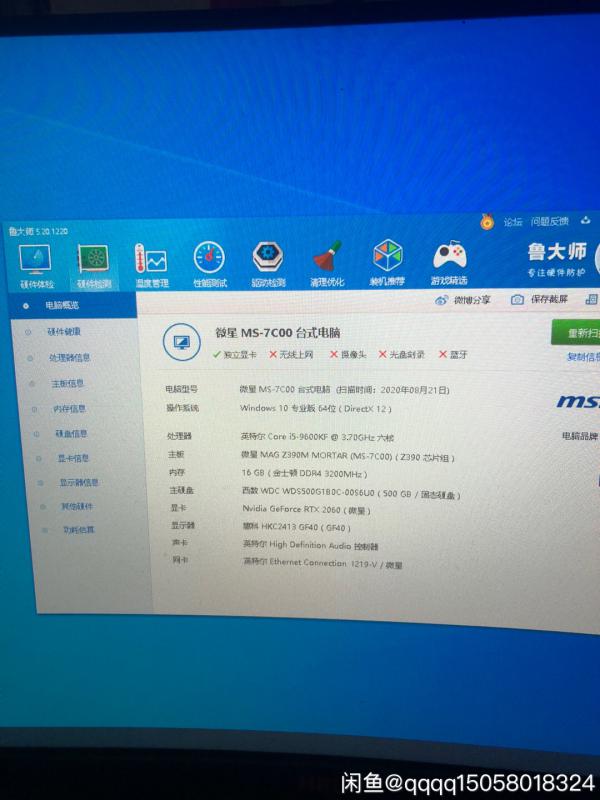Click HKC2413 GF40 monitor text
This screenshot has width=600, height=800.
click(296, 527)
